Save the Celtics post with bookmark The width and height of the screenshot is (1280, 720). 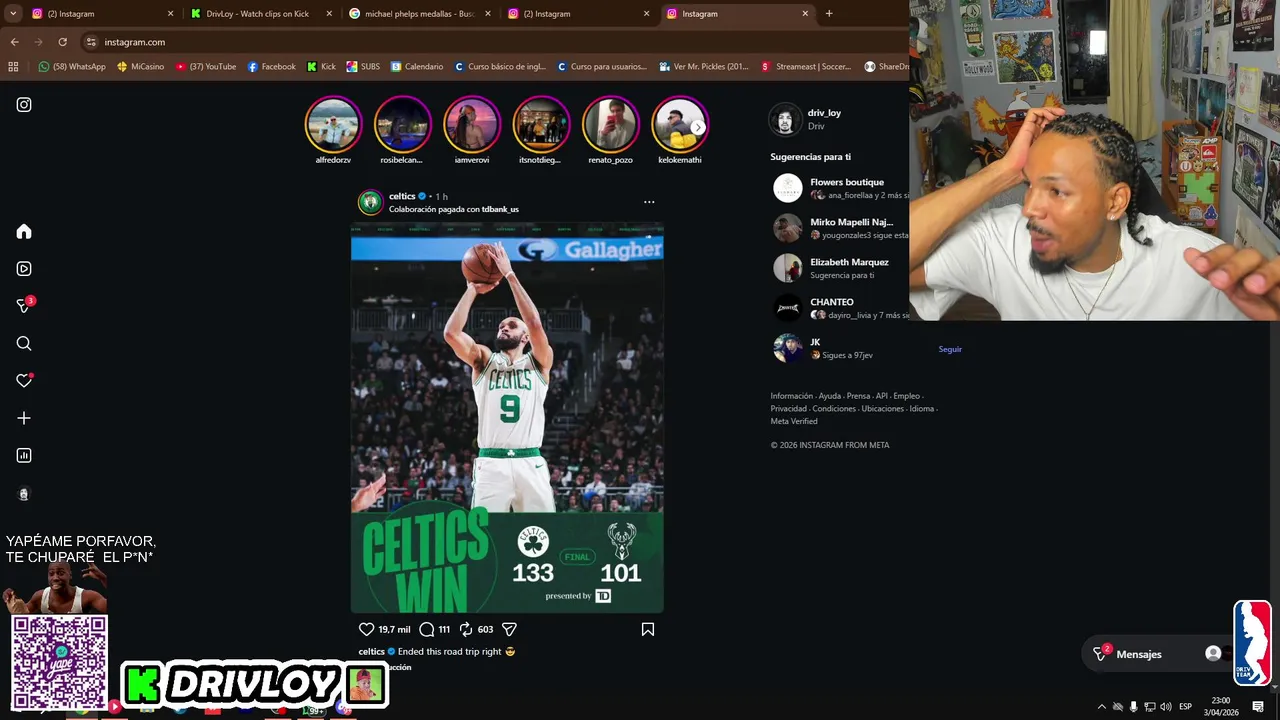click(x=648, y=629)
